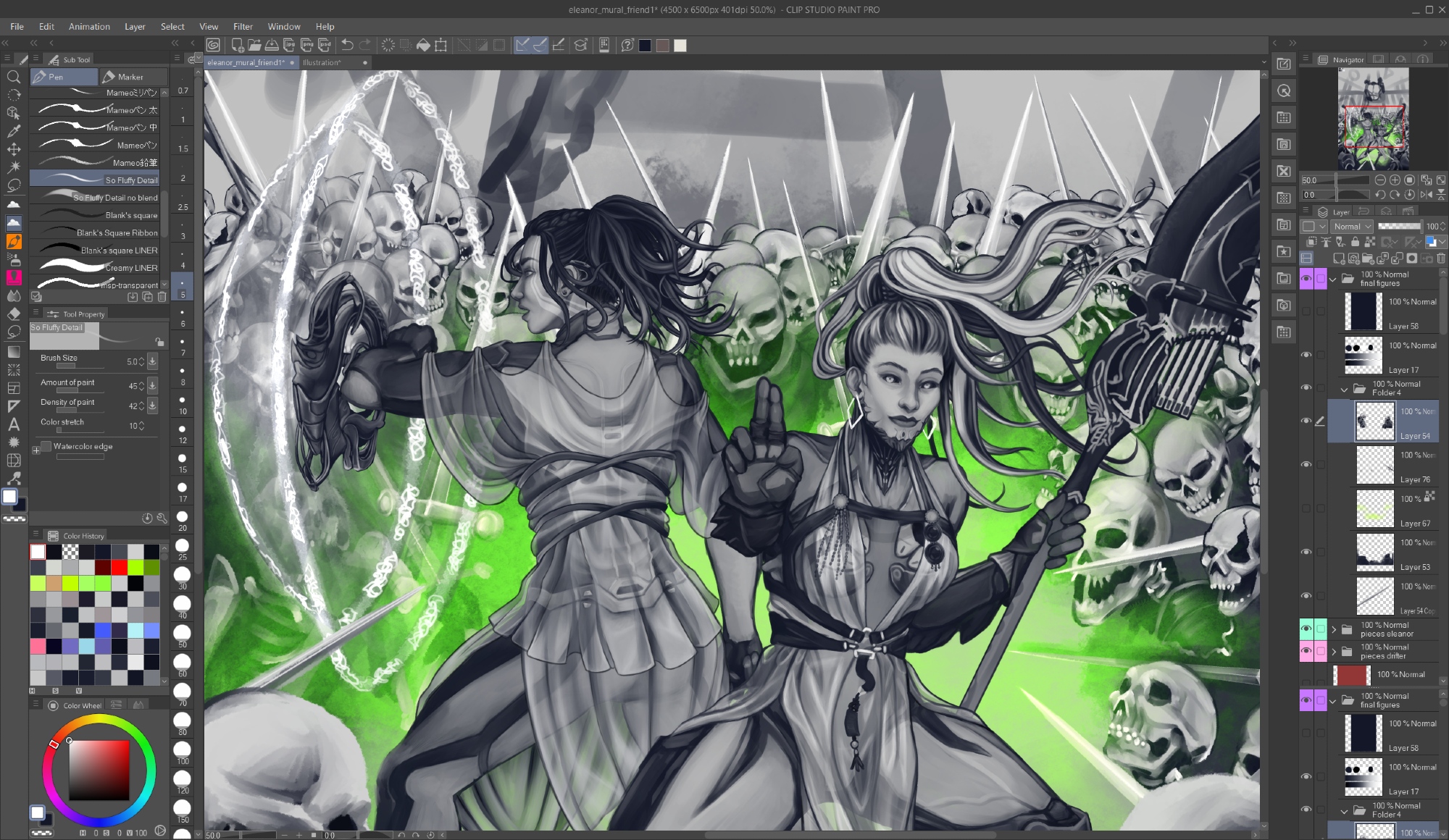The width and height of the screenshot is (1449, 840).
Task: Open the Filter menu
Action: click(243, 26)
